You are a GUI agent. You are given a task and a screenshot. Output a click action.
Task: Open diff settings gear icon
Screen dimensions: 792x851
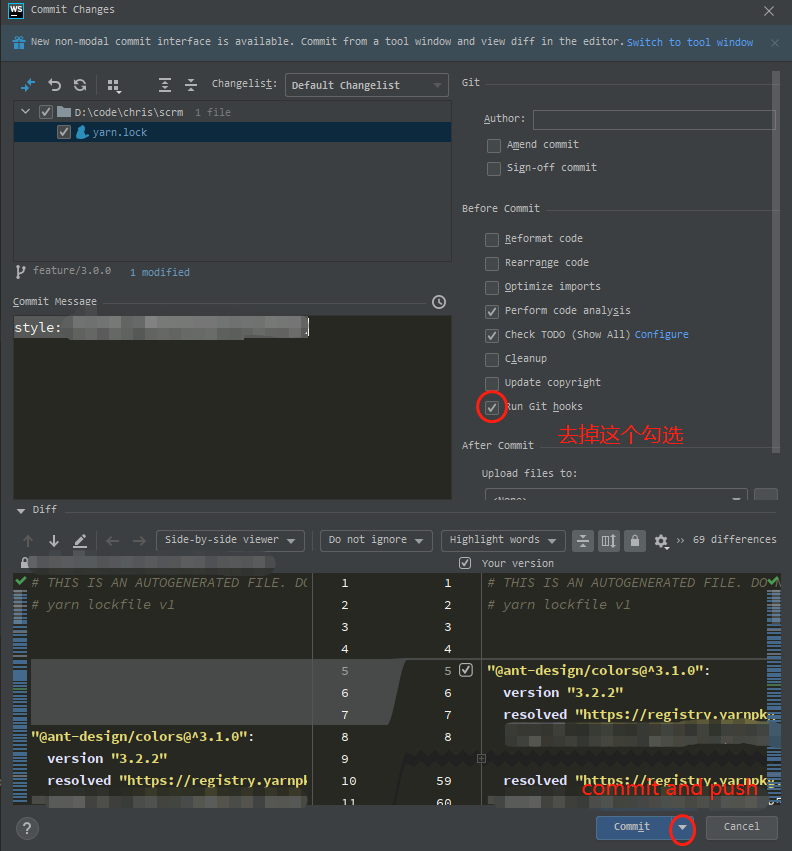[661, 541]
